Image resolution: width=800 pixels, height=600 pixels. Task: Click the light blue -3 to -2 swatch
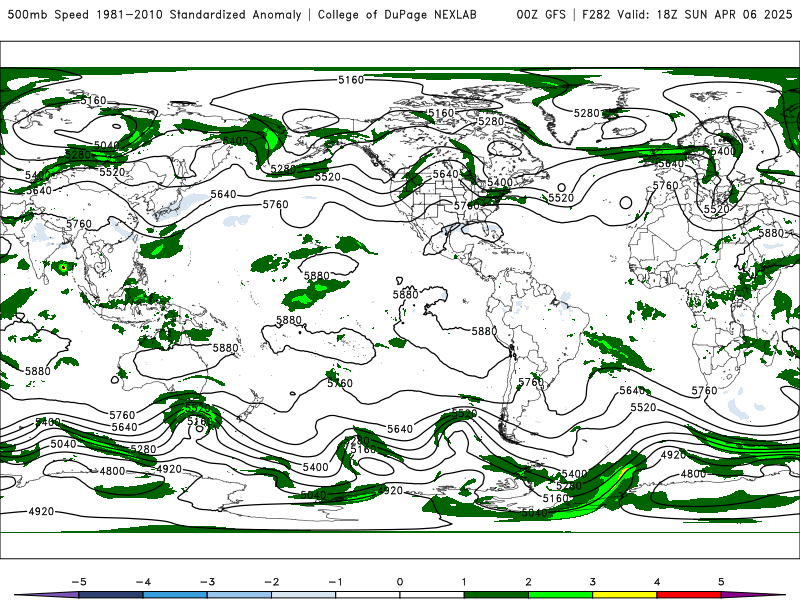click(239, 595)
